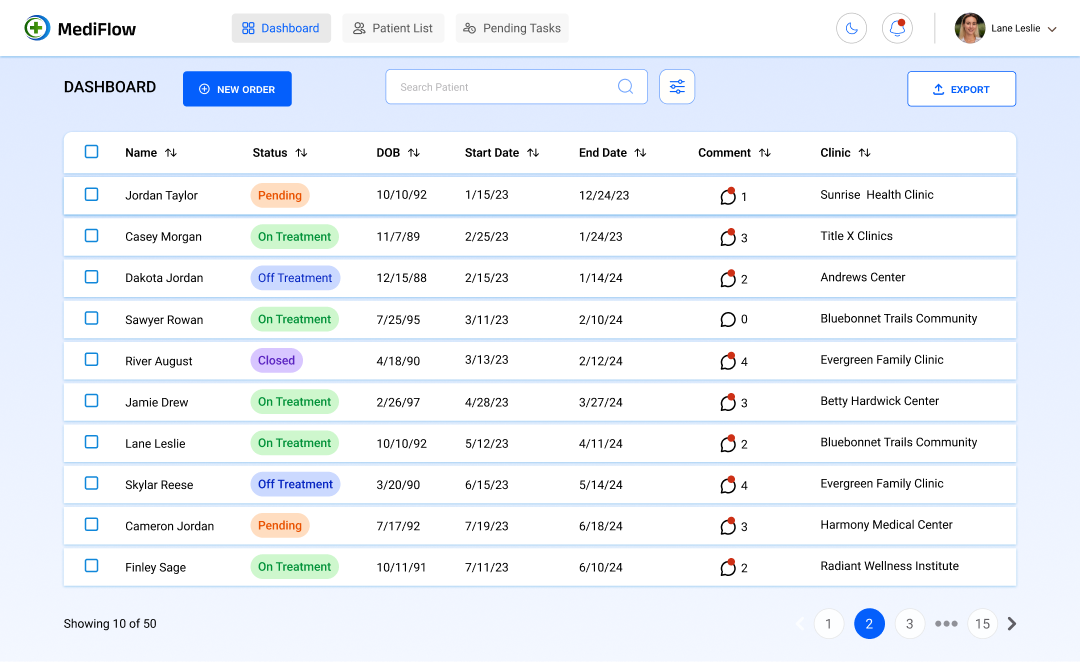Go to page 1
This screenshot has height=662, width=1080.
pyautogui.click(x=829, y=623)
